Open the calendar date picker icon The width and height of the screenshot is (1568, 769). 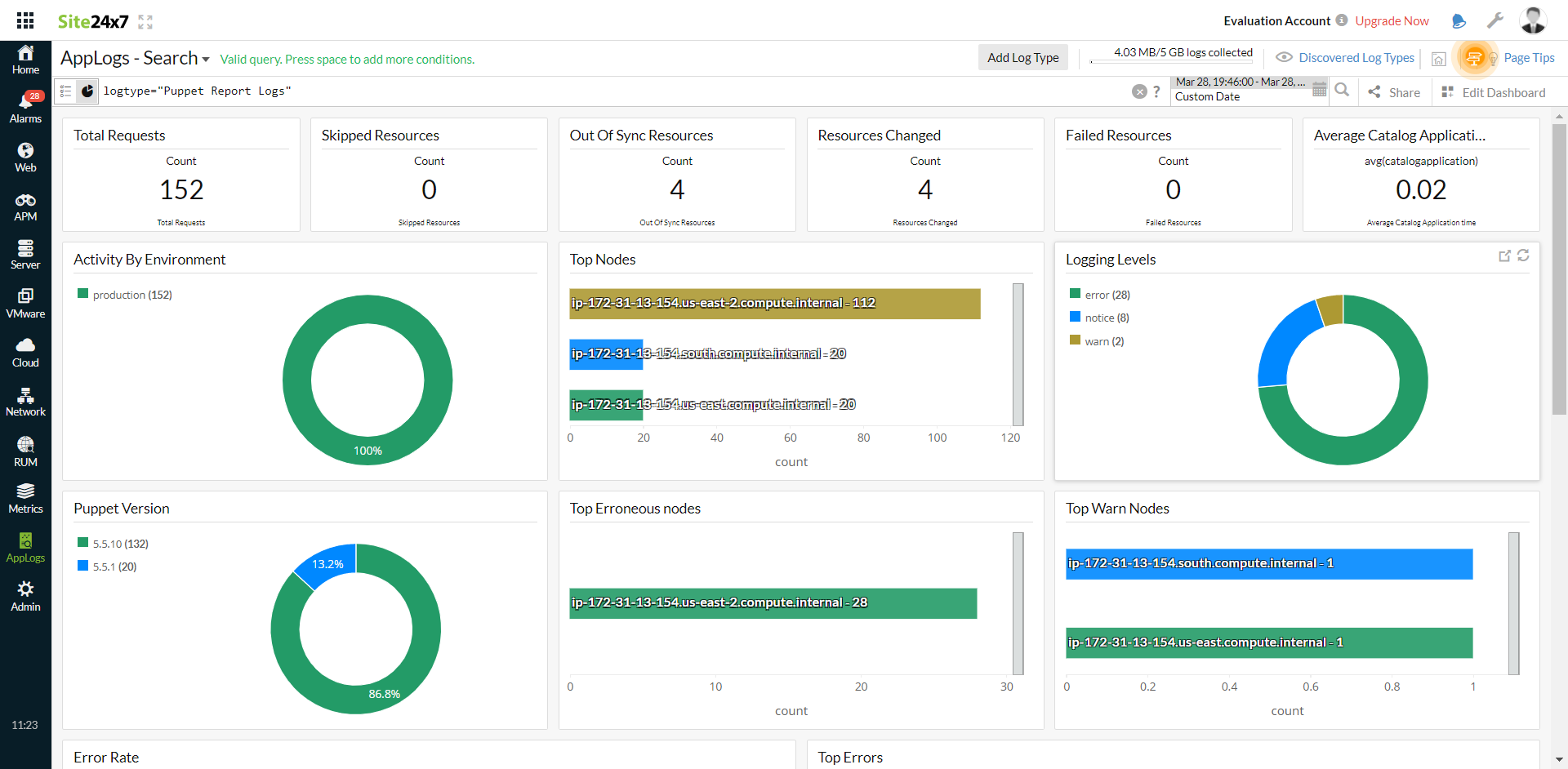[1319, 90]
